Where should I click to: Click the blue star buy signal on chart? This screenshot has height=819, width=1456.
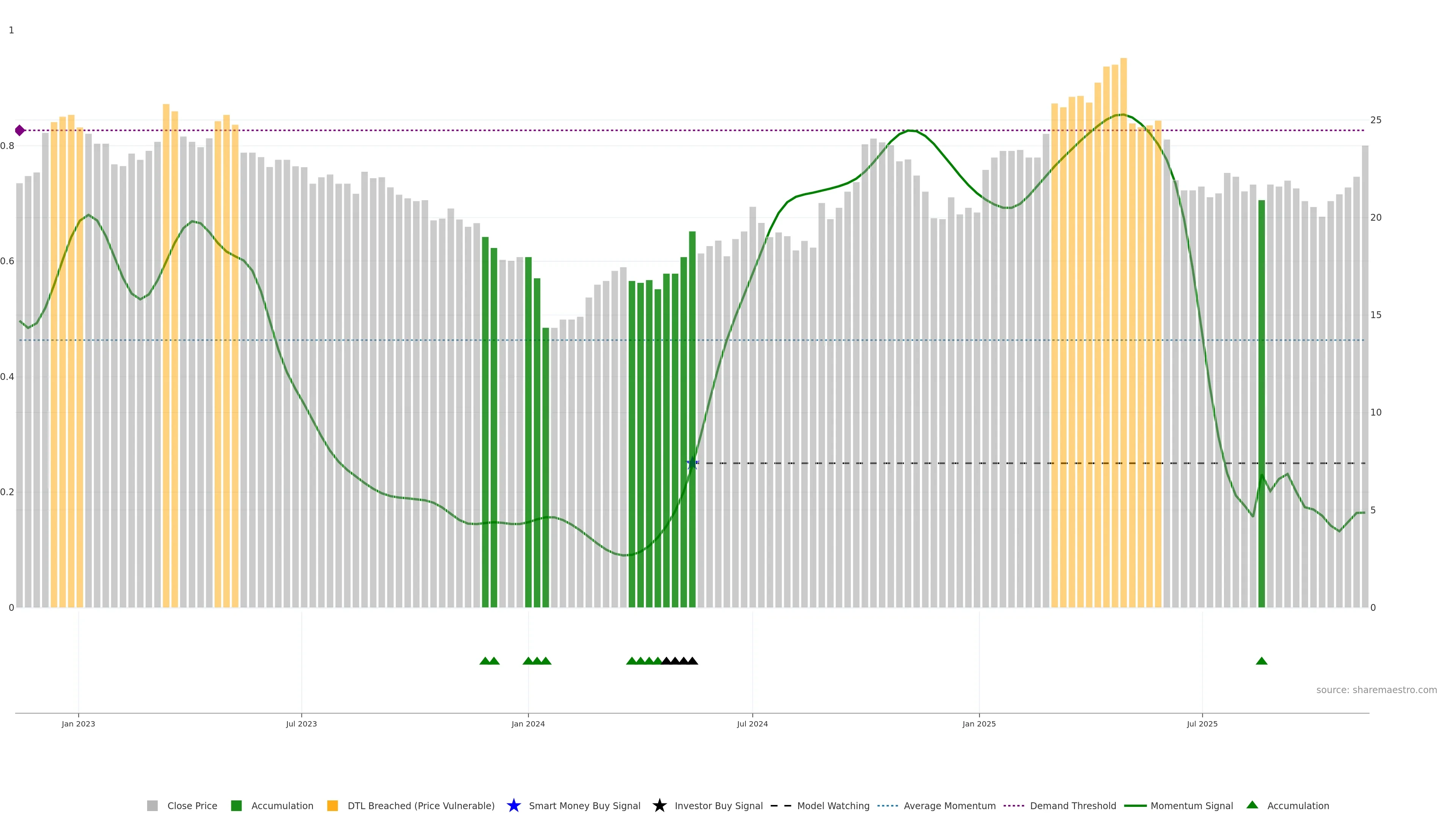tap(692, 463)
